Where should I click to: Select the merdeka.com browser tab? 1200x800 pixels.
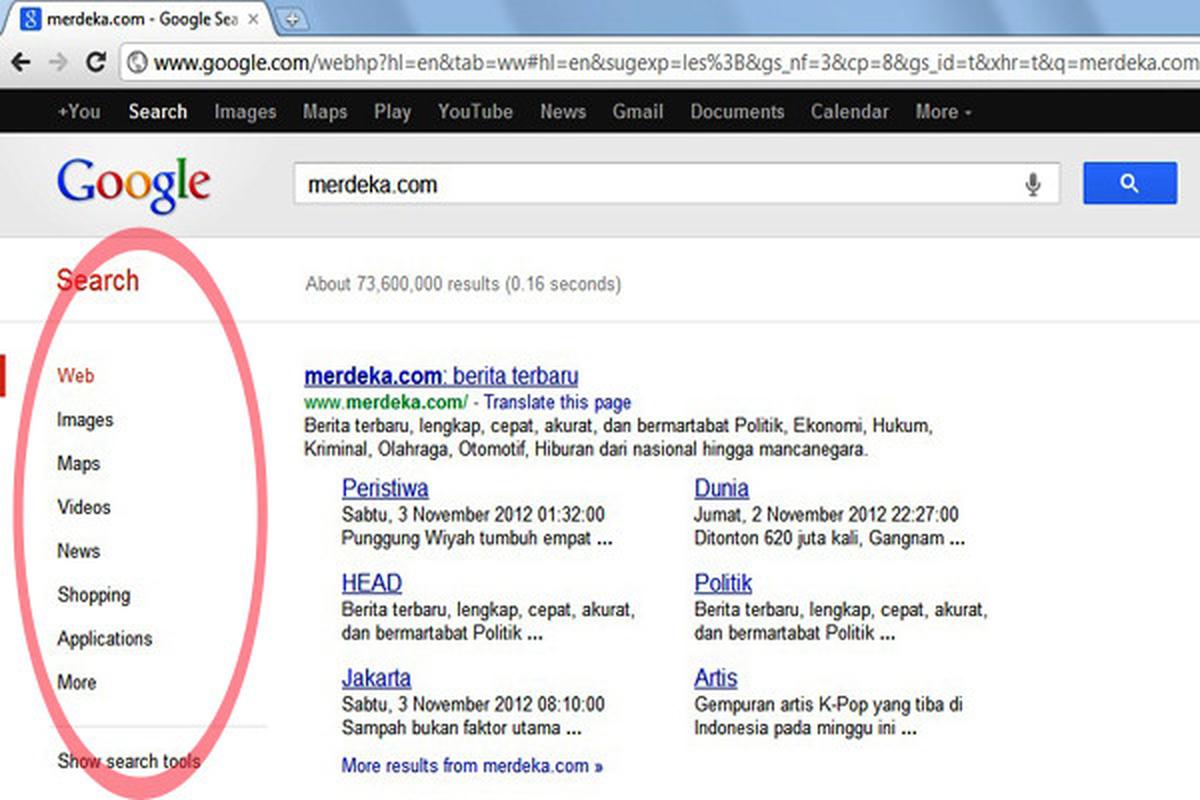[140, 19]
